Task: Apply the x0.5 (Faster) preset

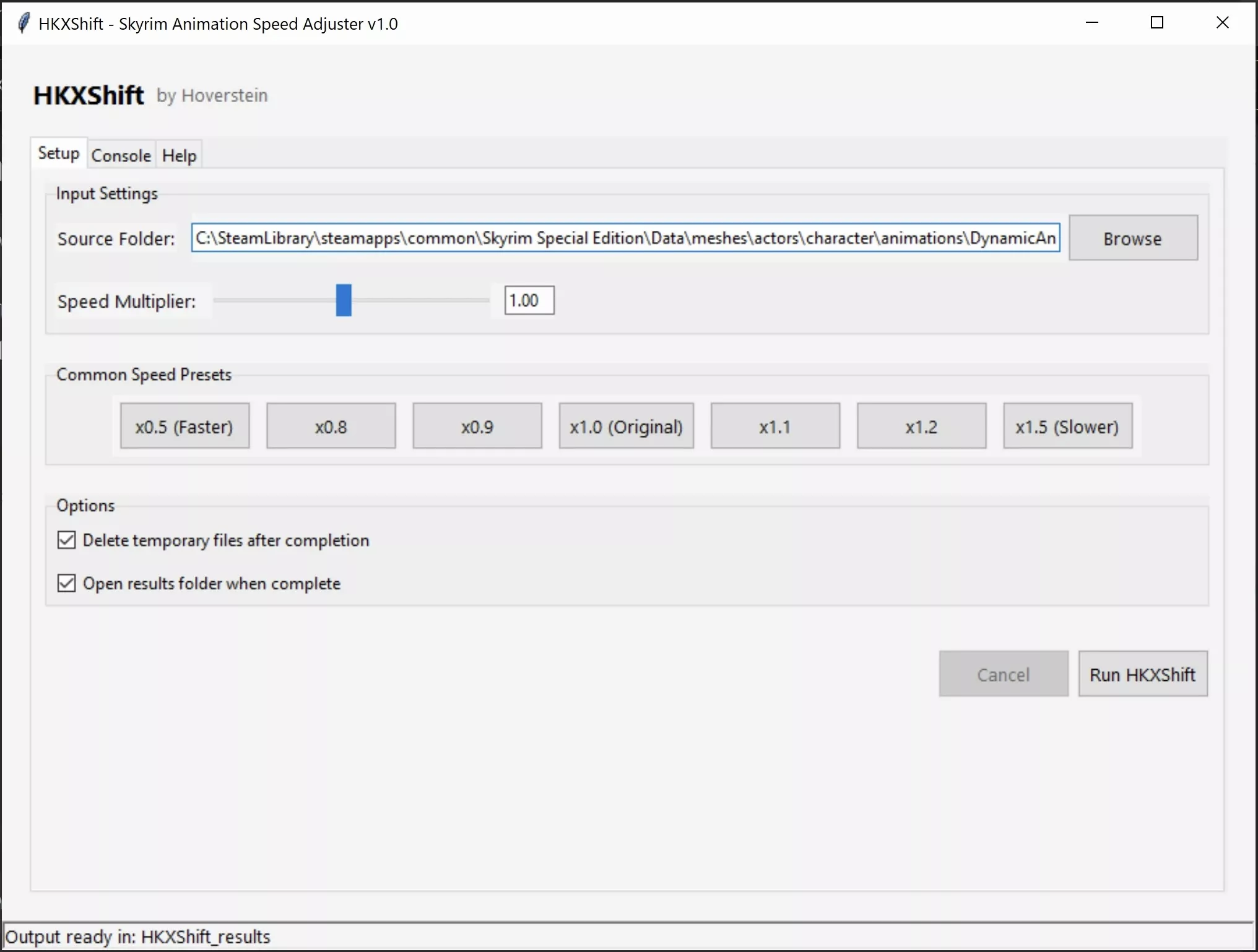Action: tap(184, 426)
